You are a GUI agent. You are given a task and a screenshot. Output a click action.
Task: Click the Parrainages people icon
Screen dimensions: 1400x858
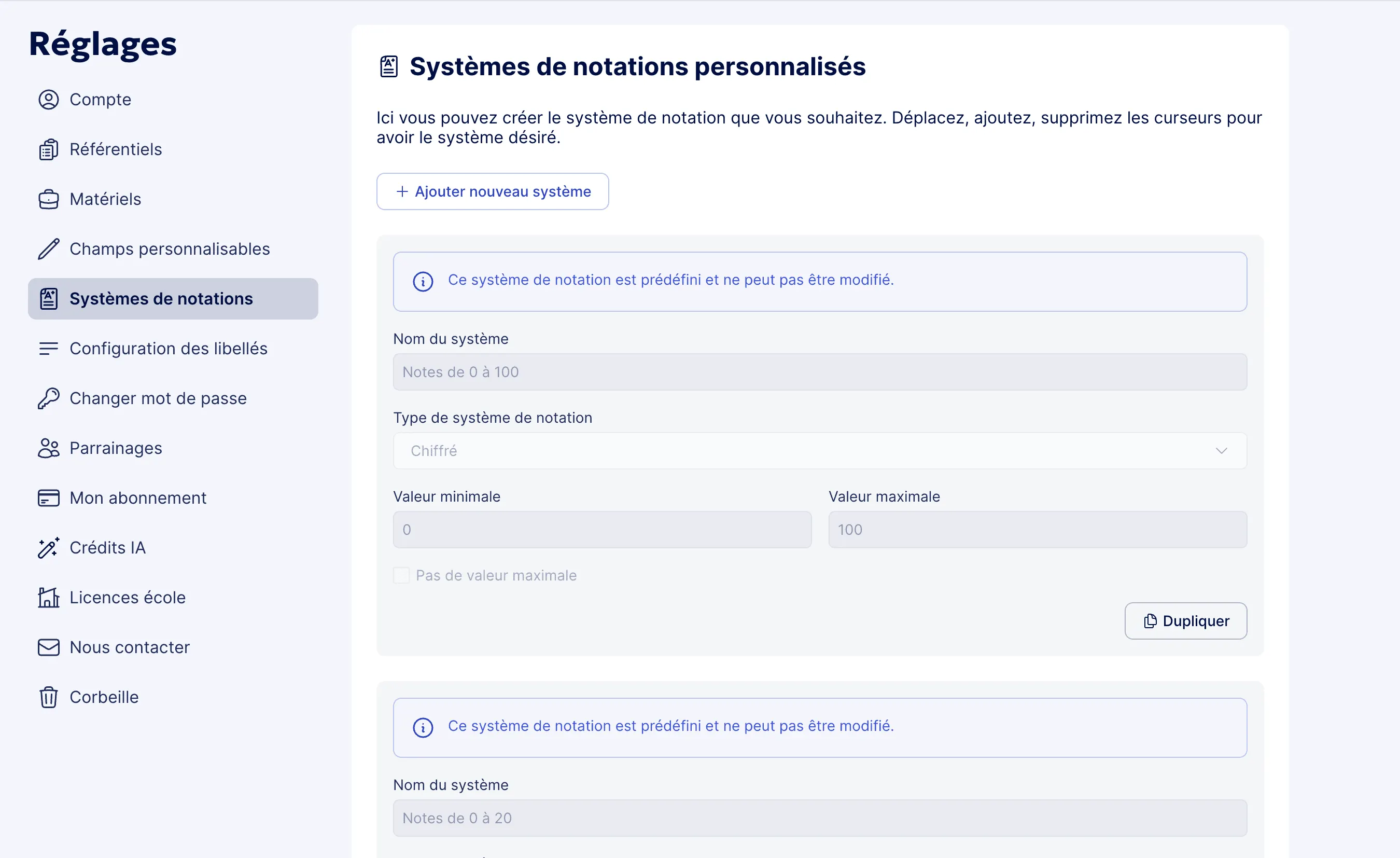(48, 448)
